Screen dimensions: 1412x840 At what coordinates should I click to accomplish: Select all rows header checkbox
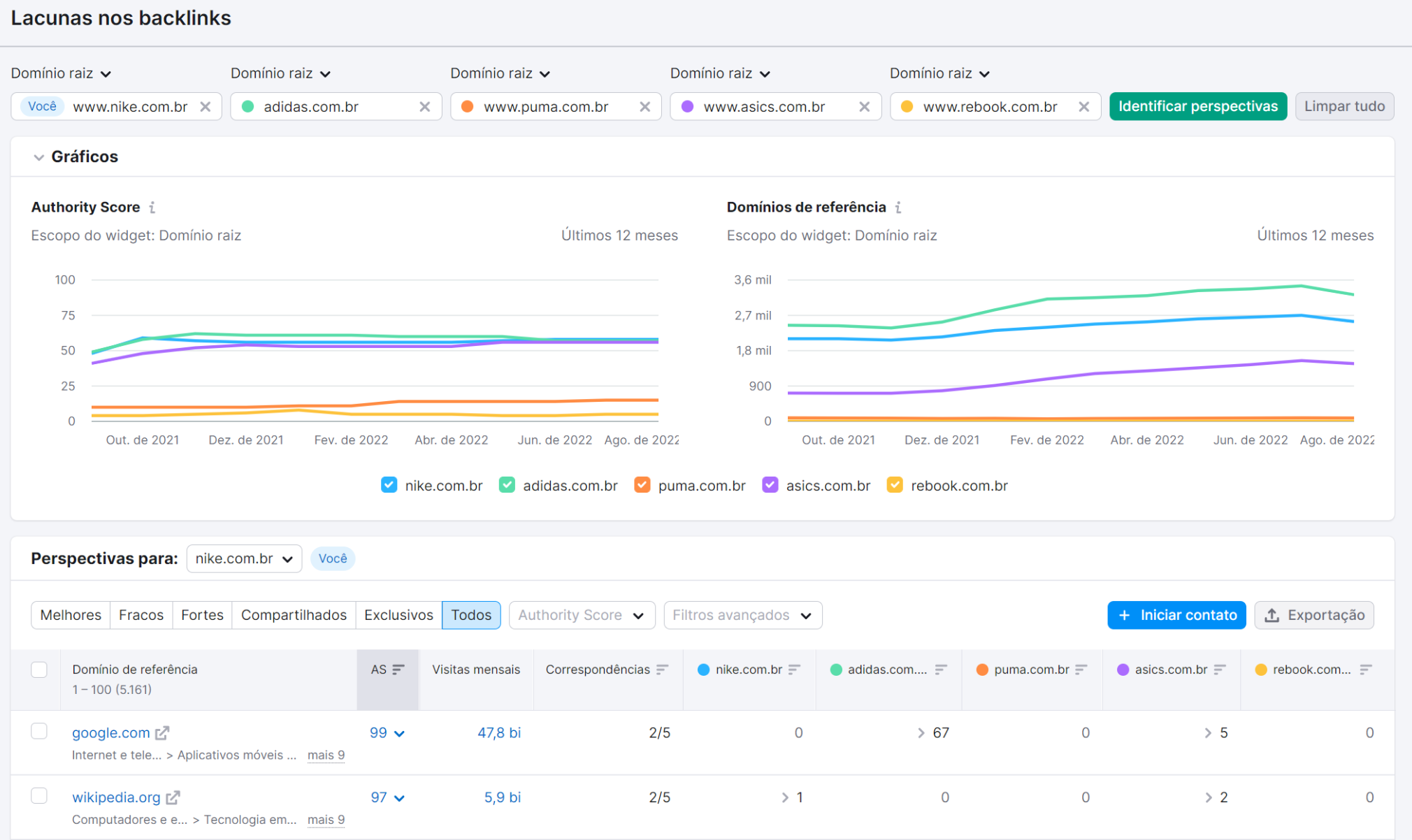(39, 669)
